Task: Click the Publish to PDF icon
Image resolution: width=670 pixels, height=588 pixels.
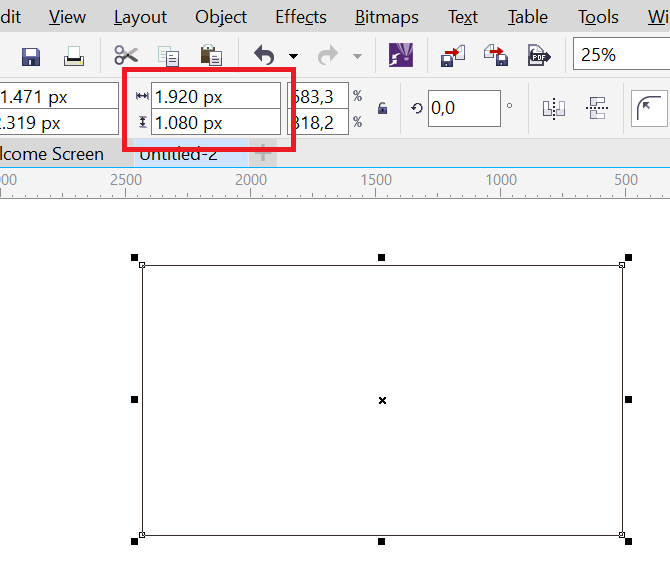Action: (x=539, y=56)
